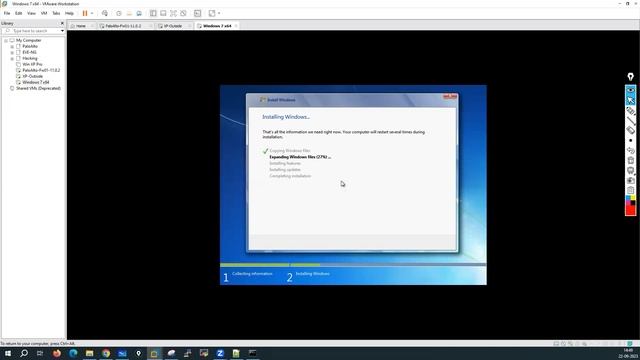The height and width of the screenshot is (360, 640).
Task: Click the single window view toolbar icon
Action: click(x=163, y=13)
